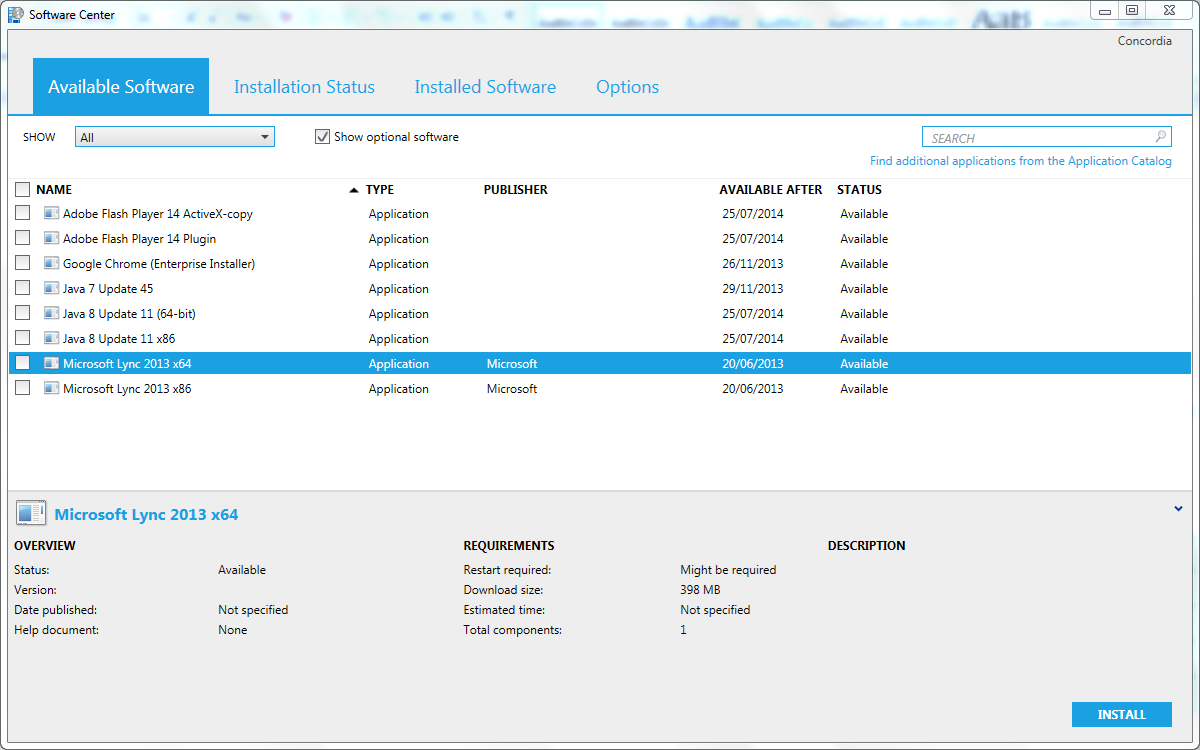This screenshot has height=750, width=1200.
Task: Click the Adobe Flash Player 14 ActiveX-copy application icon
Action: coord(51,213)
